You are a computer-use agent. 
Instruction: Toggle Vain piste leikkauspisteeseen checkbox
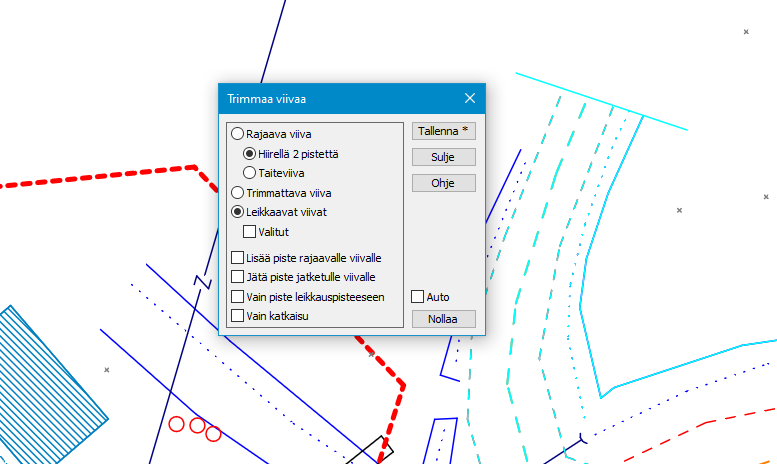coord(237,297)
